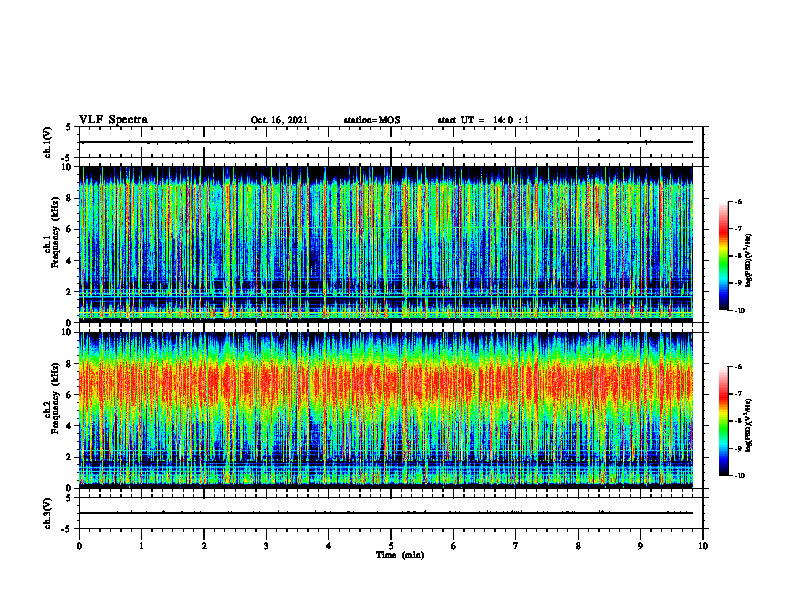
Task: Click the "station=MOS" header label
Action: pyautogui.click(x=372, y=120)
